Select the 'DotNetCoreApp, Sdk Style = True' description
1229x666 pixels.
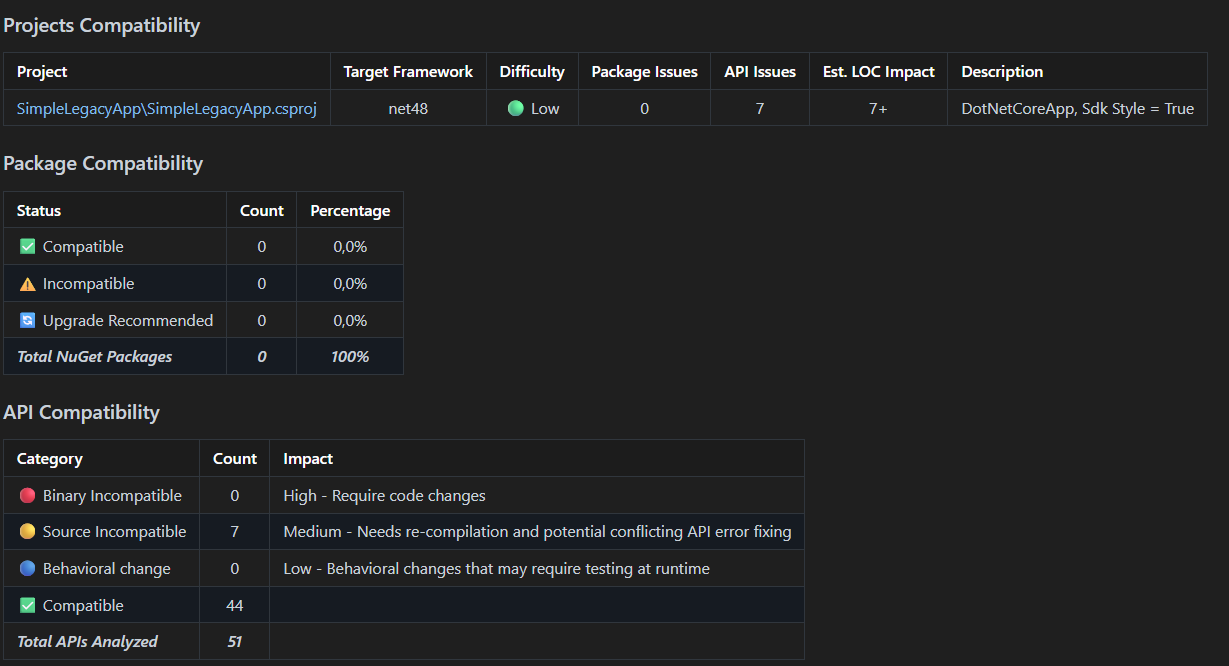(1078, 108)
